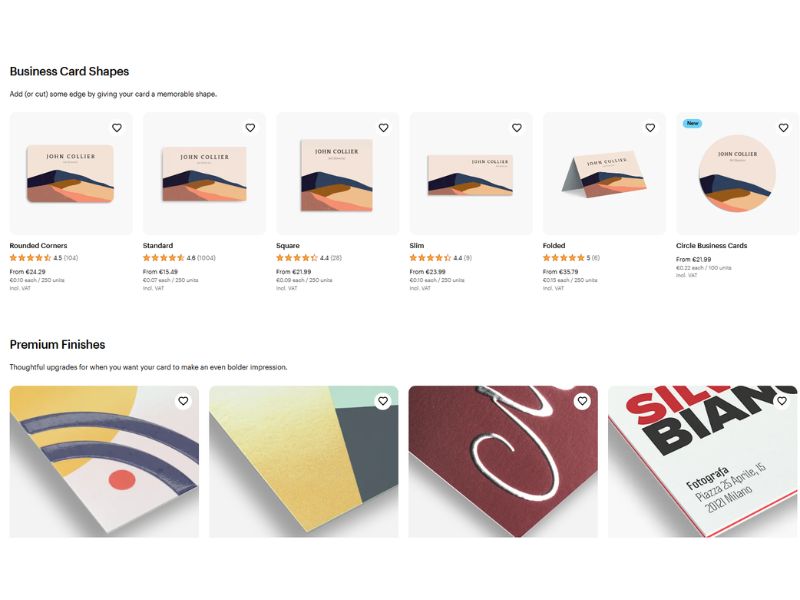Go to Folded business card title
Screen dimensions: 800x600
point(554,245)
